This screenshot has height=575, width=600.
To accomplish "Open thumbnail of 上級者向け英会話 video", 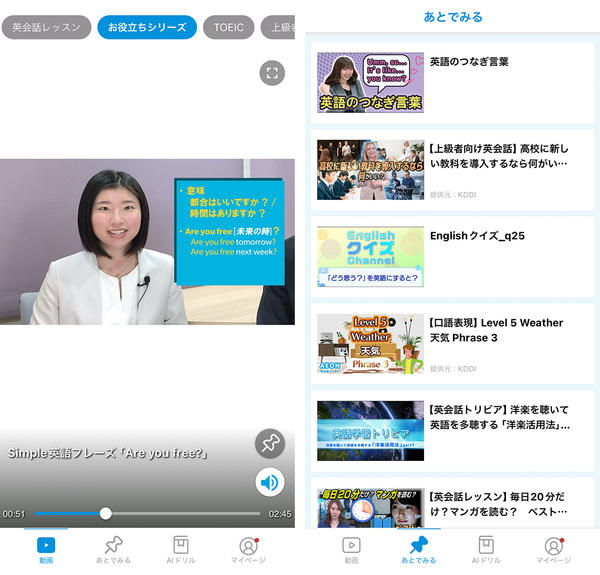I will (370, 169).
